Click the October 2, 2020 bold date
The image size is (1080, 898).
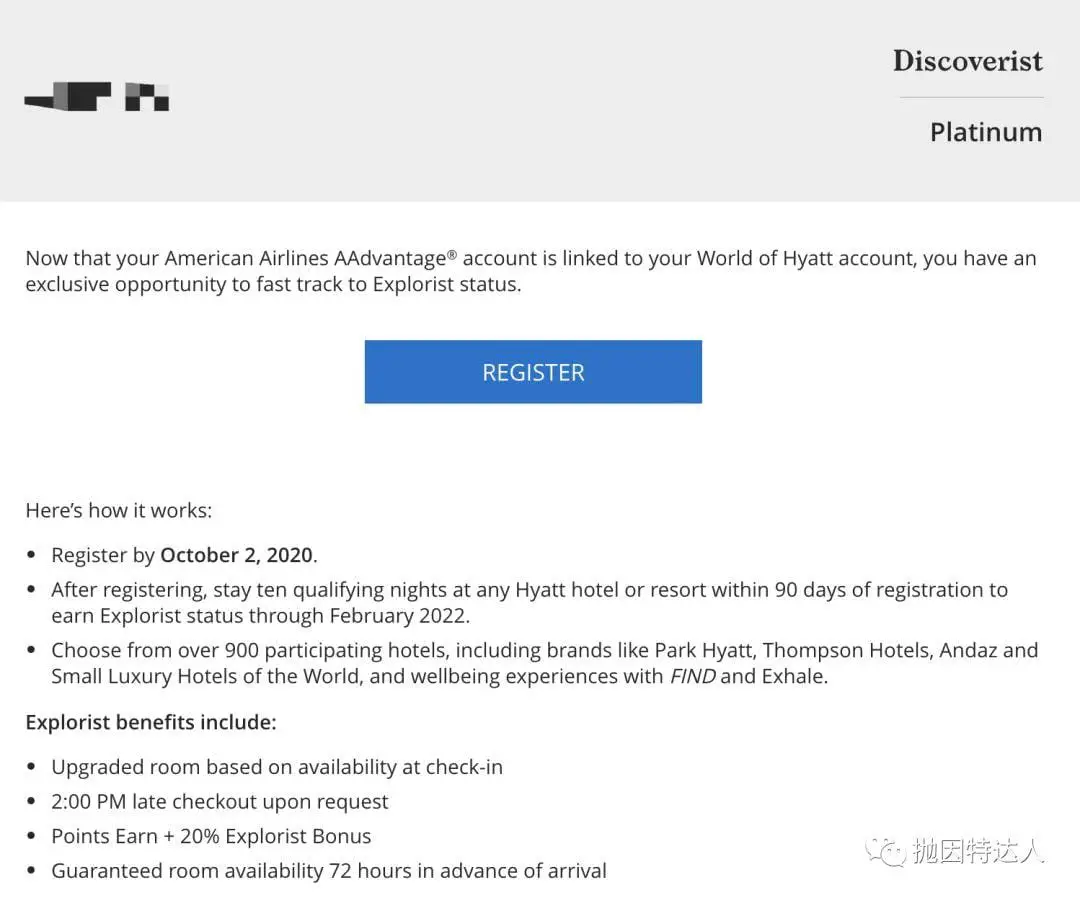(237, 555)
